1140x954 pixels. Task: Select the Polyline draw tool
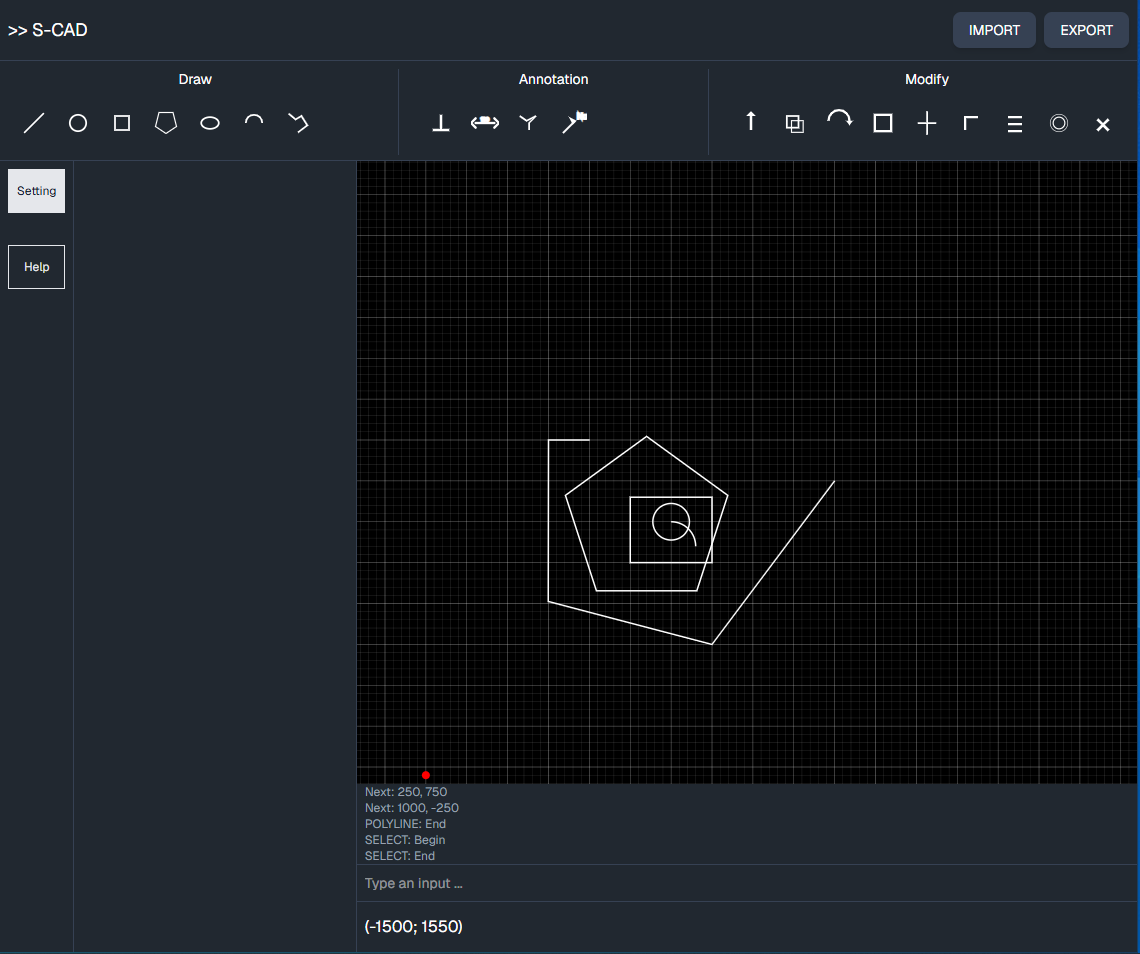click(x=298, y=123)
